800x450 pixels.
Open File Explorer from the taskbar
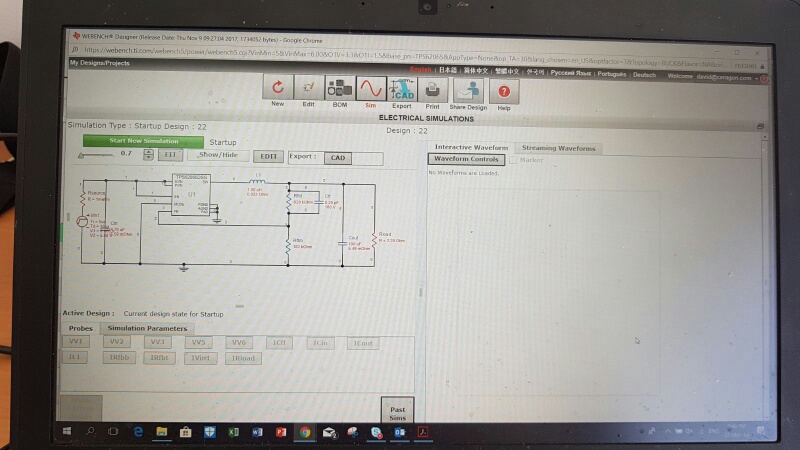pyautogui.click(x=162, y=432)
